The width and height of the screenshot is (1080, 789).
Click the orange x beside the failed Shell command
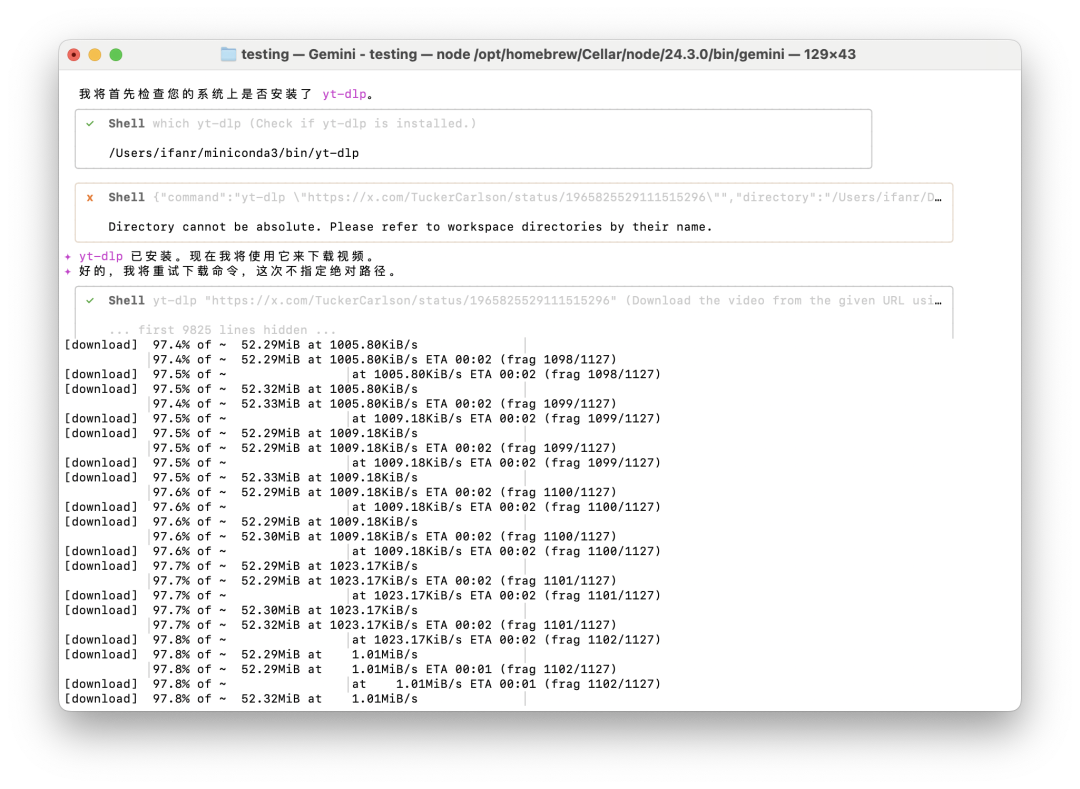coord(90,198)
